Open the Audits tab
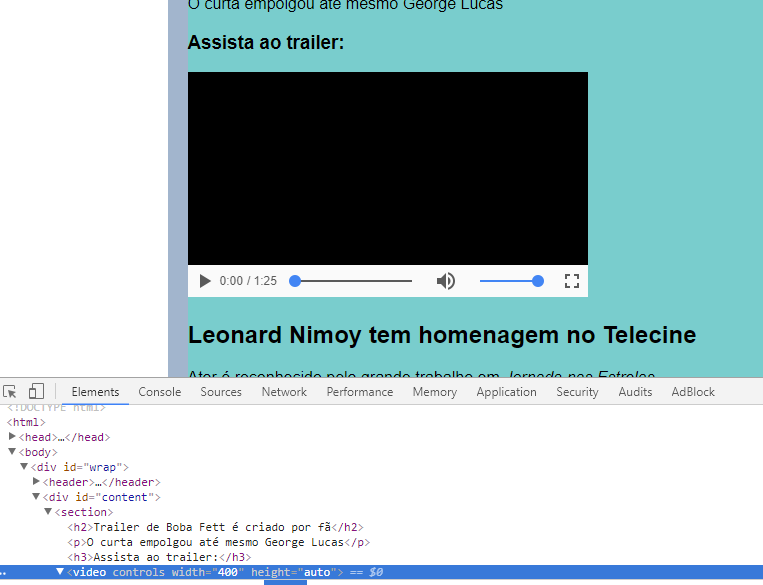763x585 pixels. point(635,392)
